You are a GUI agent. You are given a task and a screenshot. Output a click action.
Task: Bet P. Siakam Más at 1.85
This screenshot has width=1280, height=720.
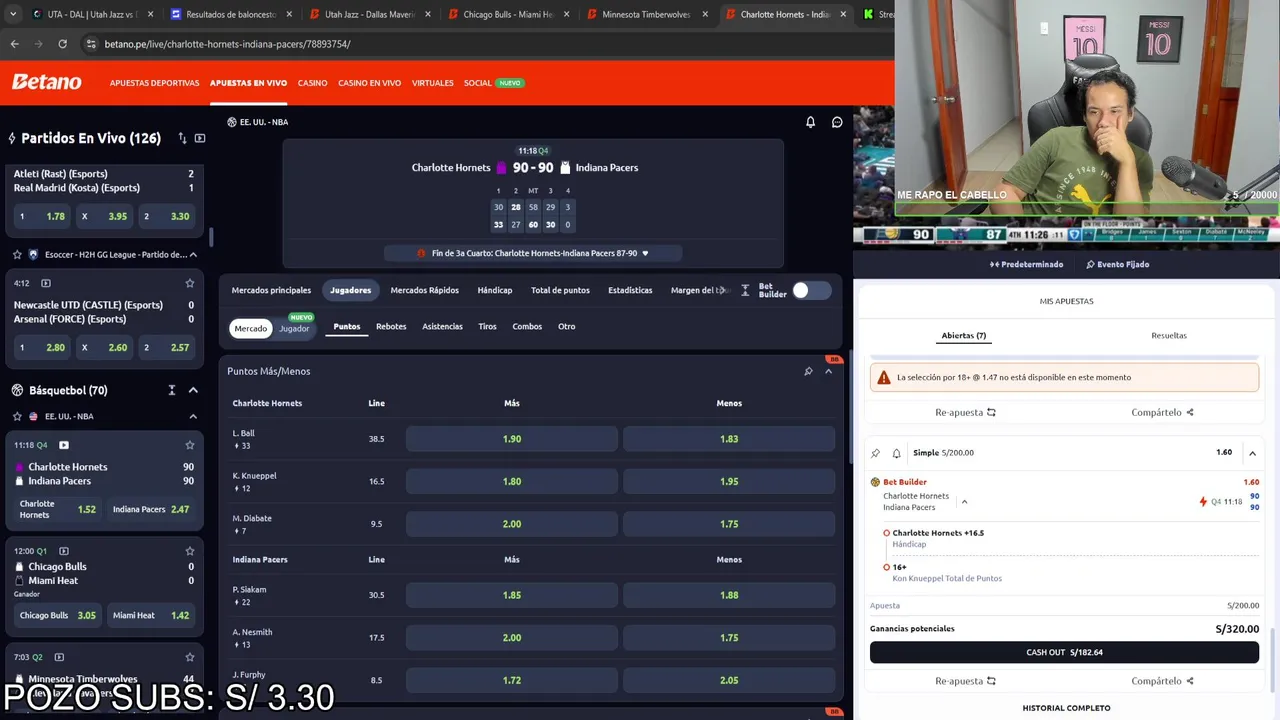point(512,595)
